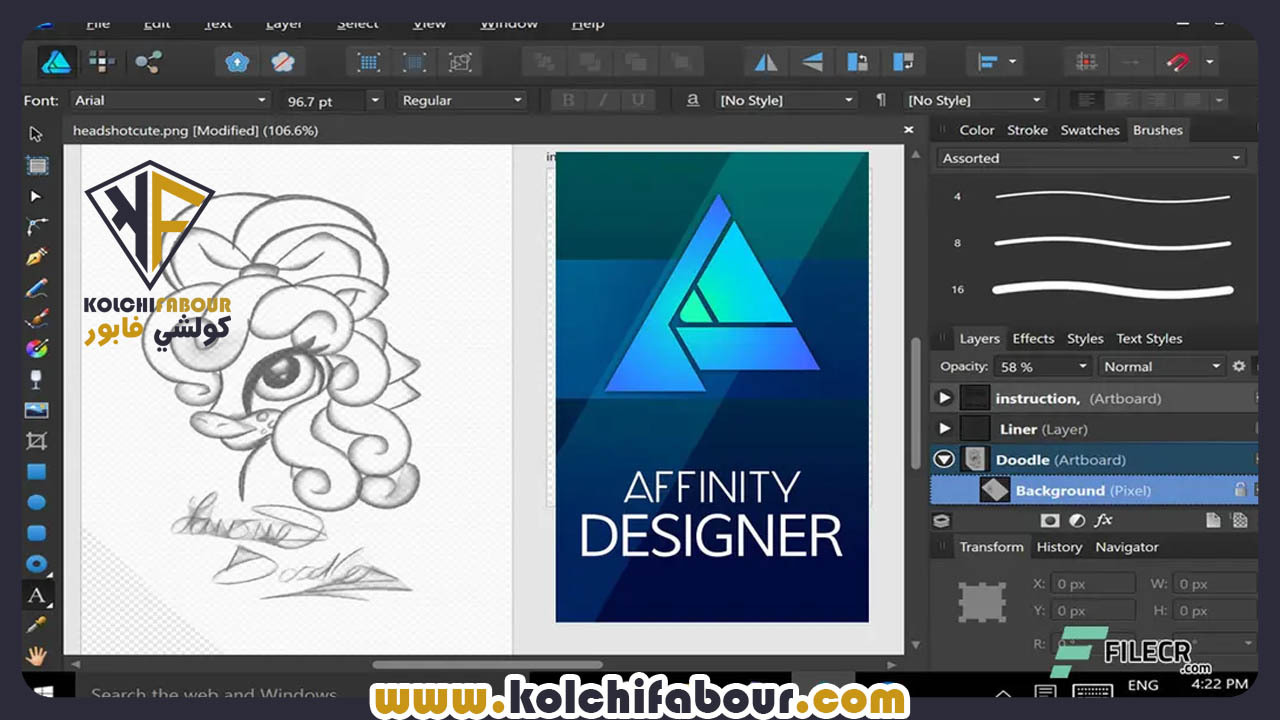Select the Rectangle tool
This screenshot has height=720, width=1280.
click(x=37, y=471)
